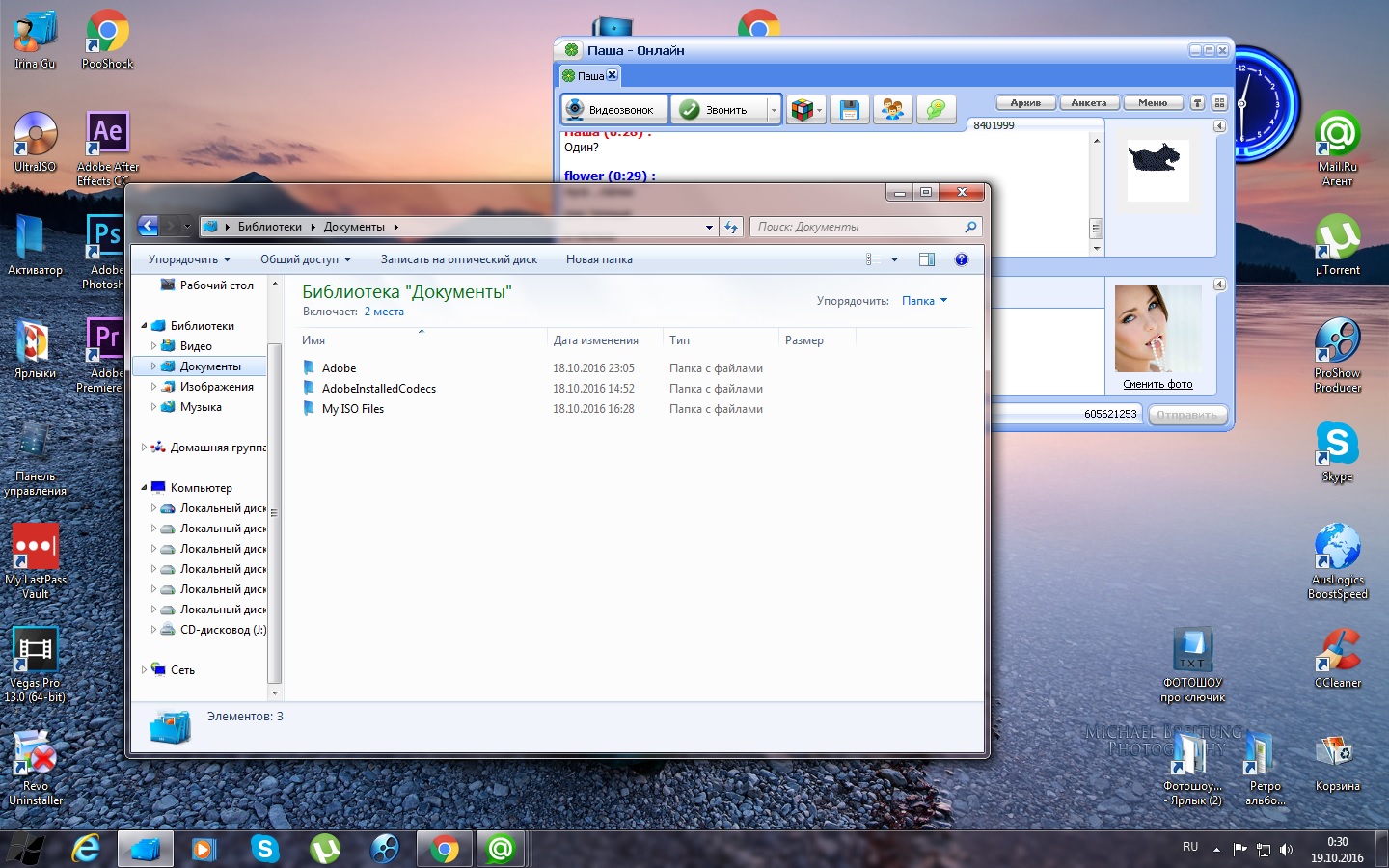1389x868 pixels.
Task: Change arrangement using the Папка dropdown
Action: [924, 301]
